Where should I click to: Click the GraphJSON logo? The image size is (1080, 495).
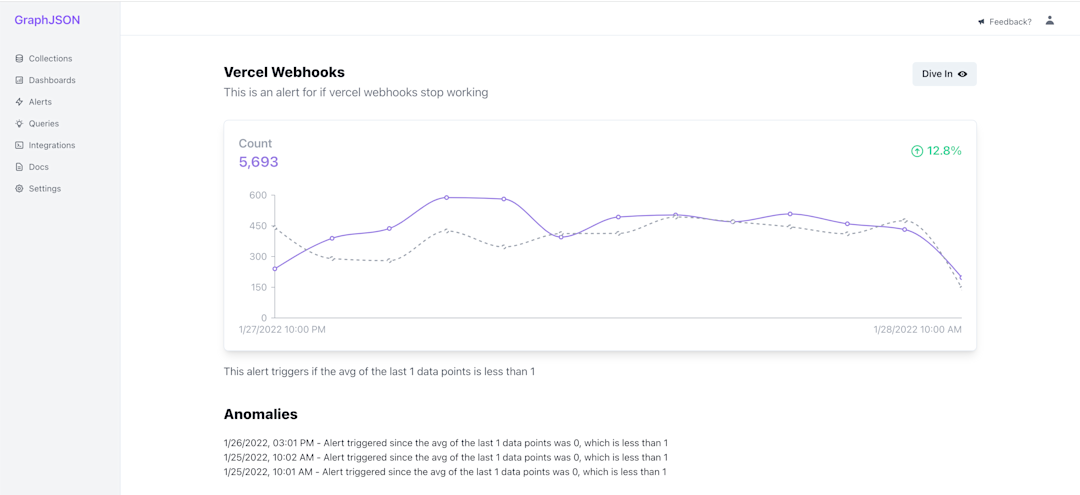coord(47,20)
